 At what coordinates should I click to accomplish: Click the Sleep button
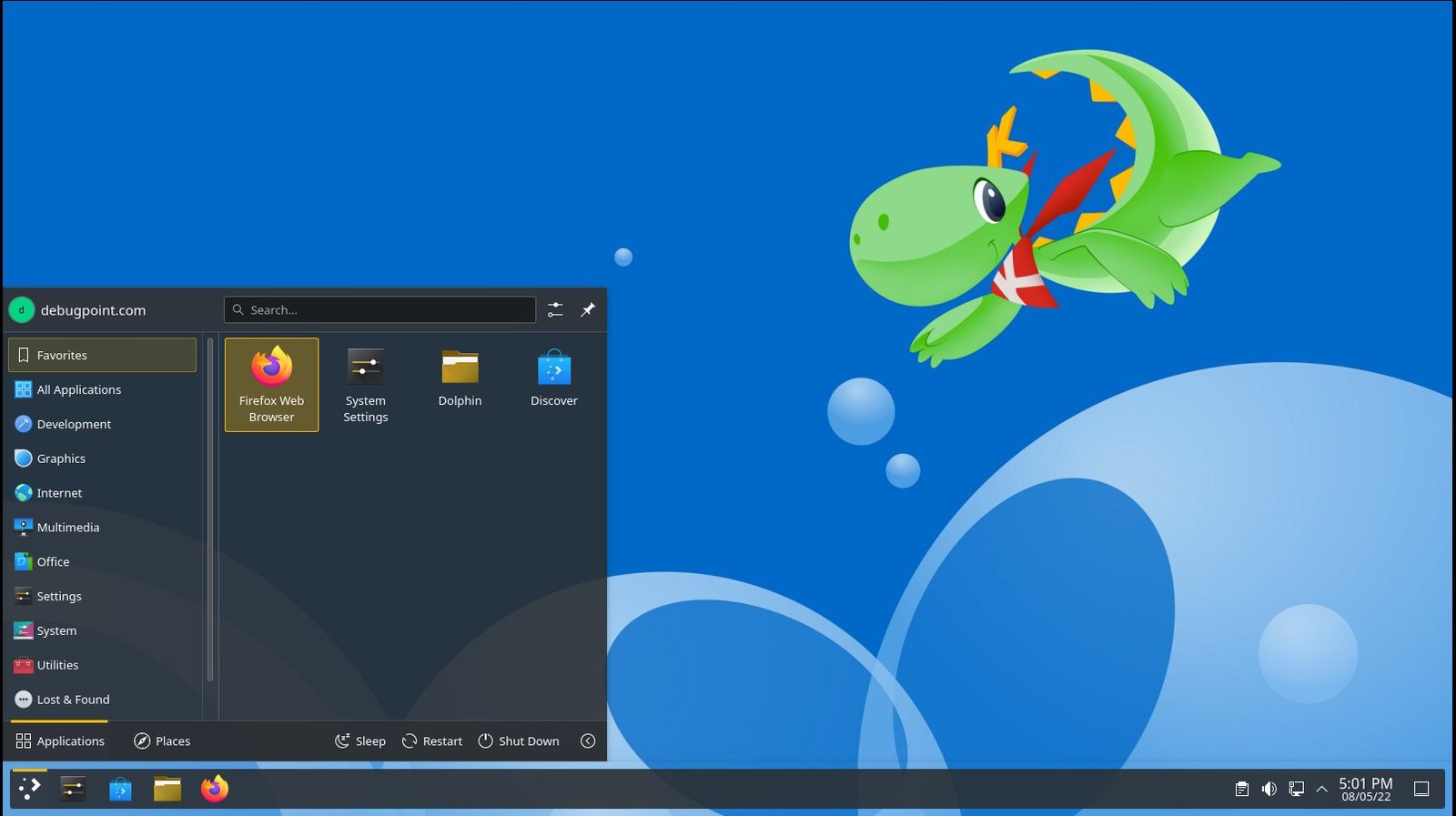(x=360, y=740)
